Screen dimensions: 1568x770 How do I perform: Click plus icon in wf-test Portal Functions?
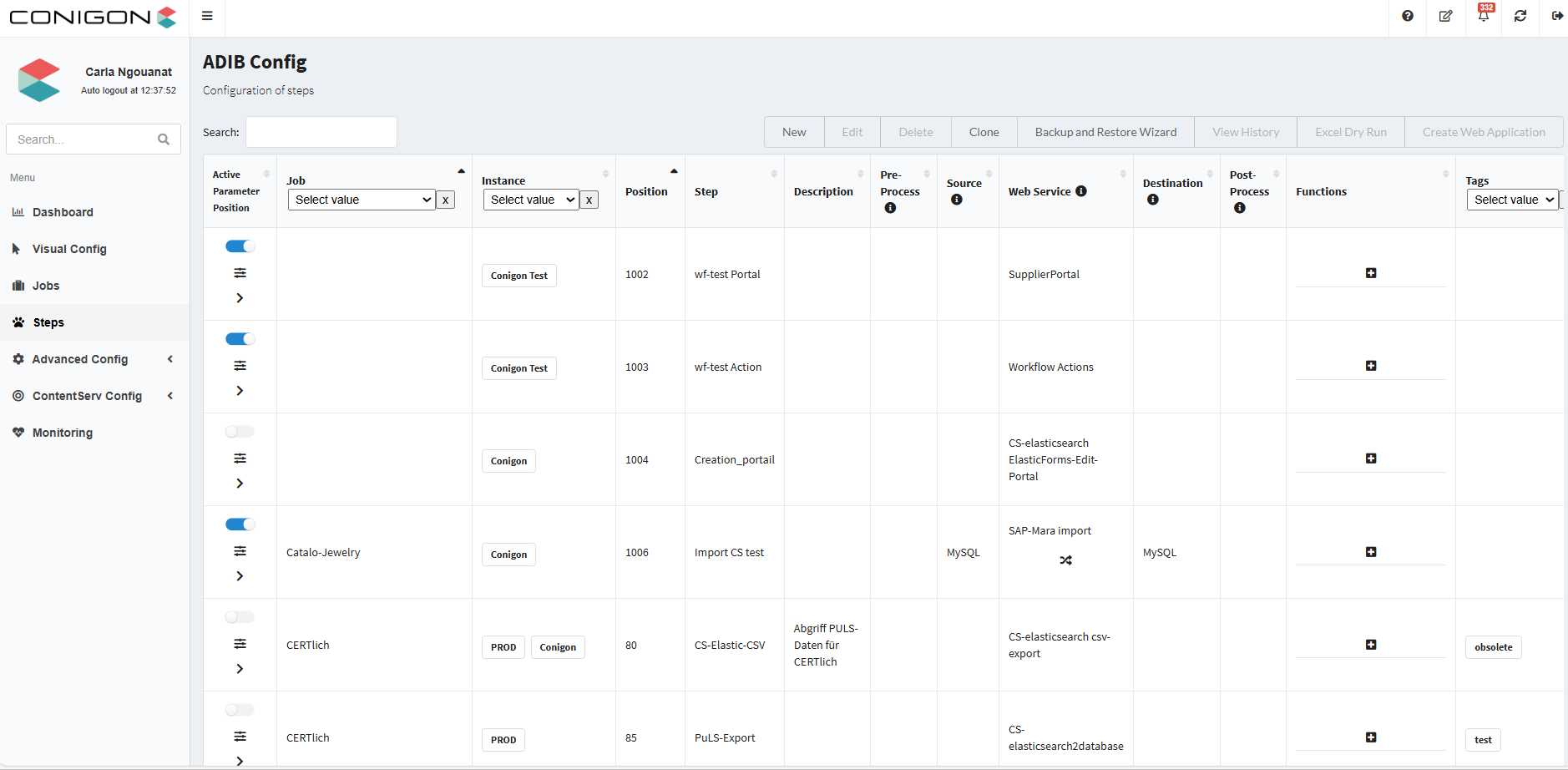(x=1371, y=273)
